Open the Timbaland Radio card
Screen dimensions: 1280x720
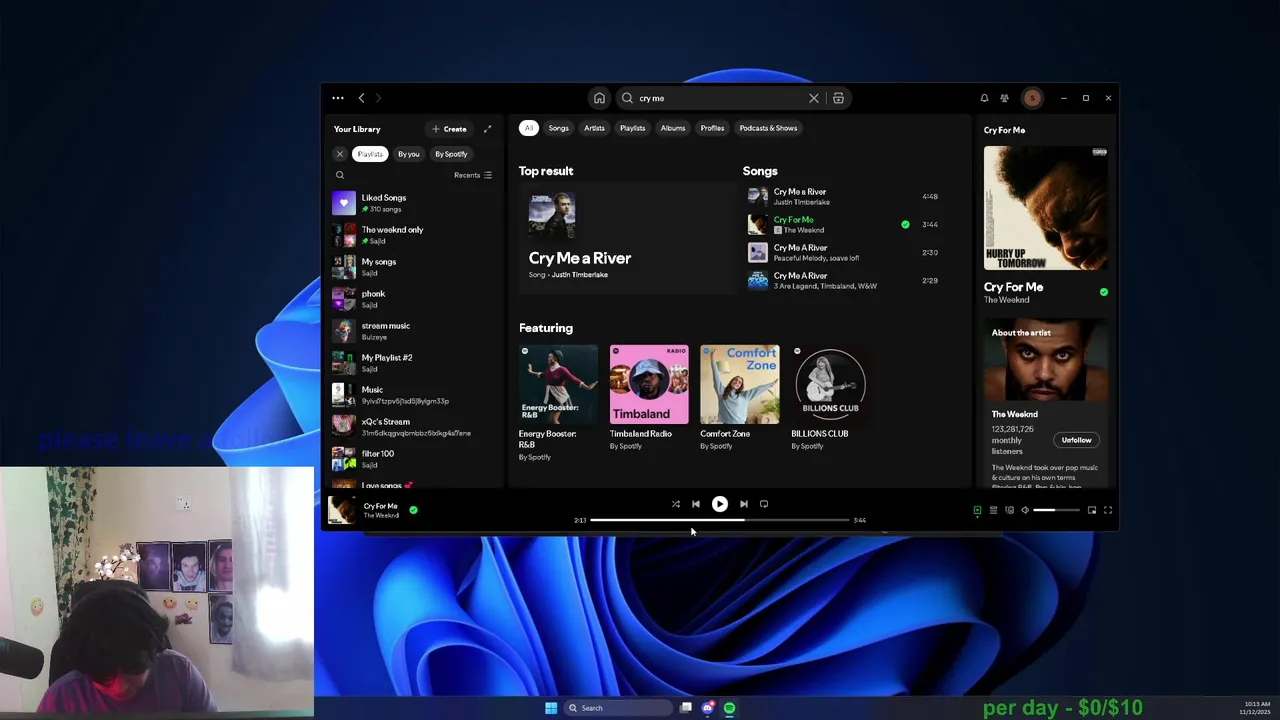[649, 398]
